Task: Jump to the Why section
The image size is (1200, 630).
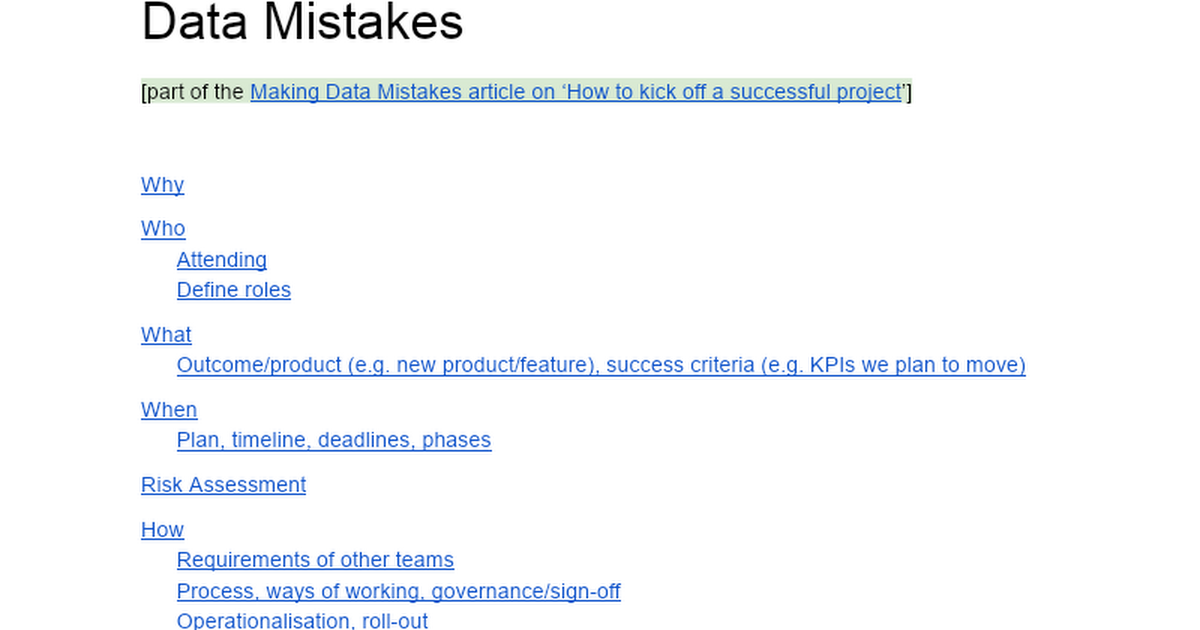Action: tap(162, 185)
